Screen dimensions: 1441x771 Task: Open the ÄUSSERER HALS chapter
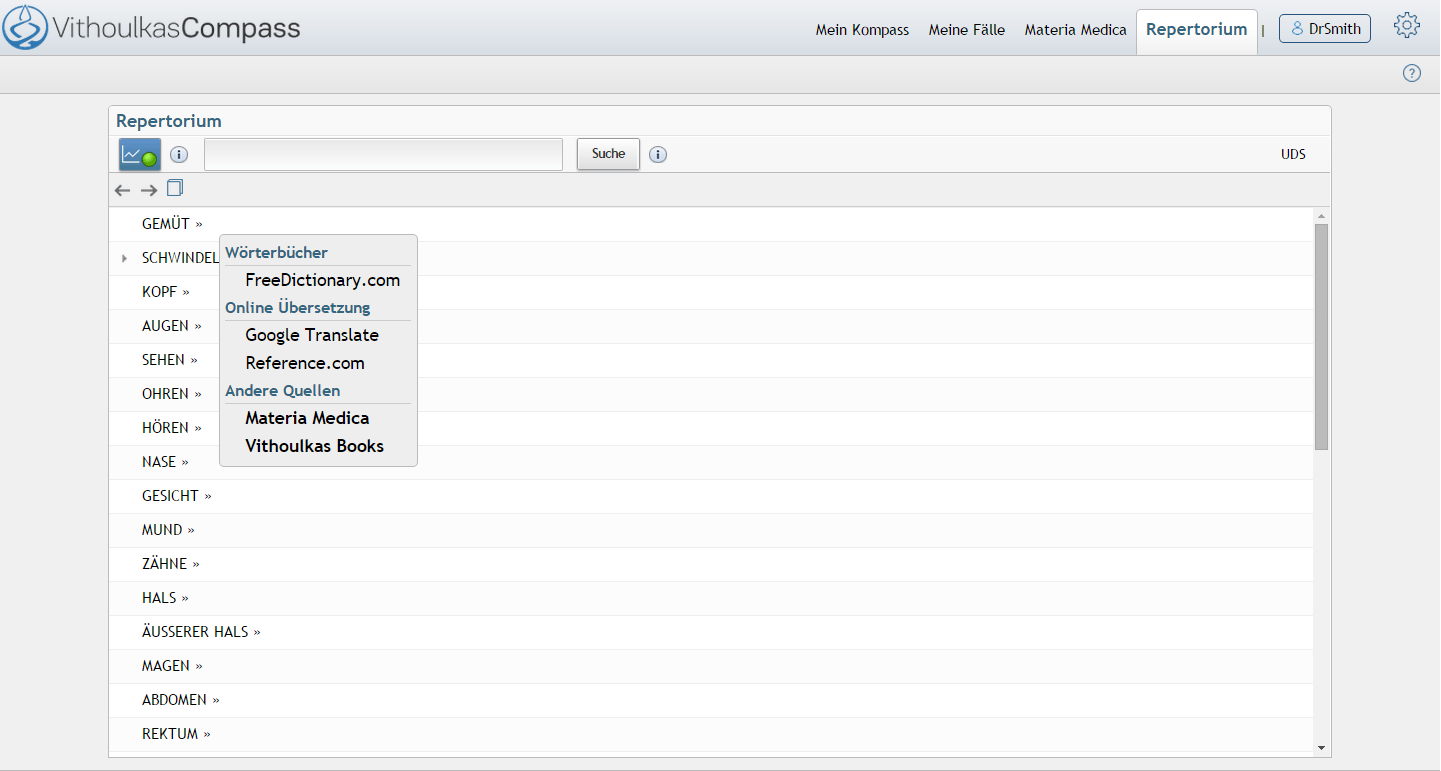pos(201,632)
